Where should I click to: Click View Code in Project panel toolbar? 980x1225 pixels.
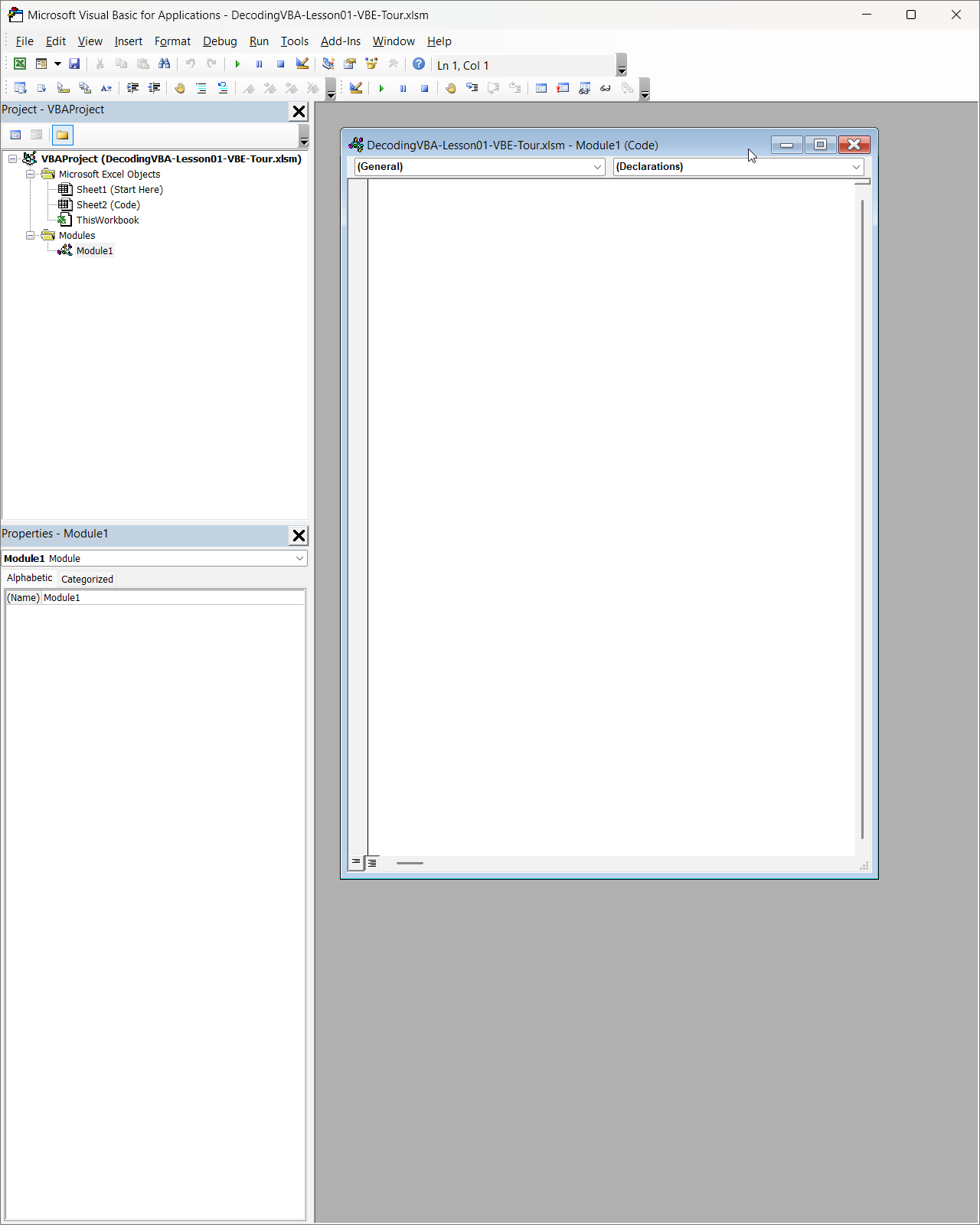[x=15, y=136]
